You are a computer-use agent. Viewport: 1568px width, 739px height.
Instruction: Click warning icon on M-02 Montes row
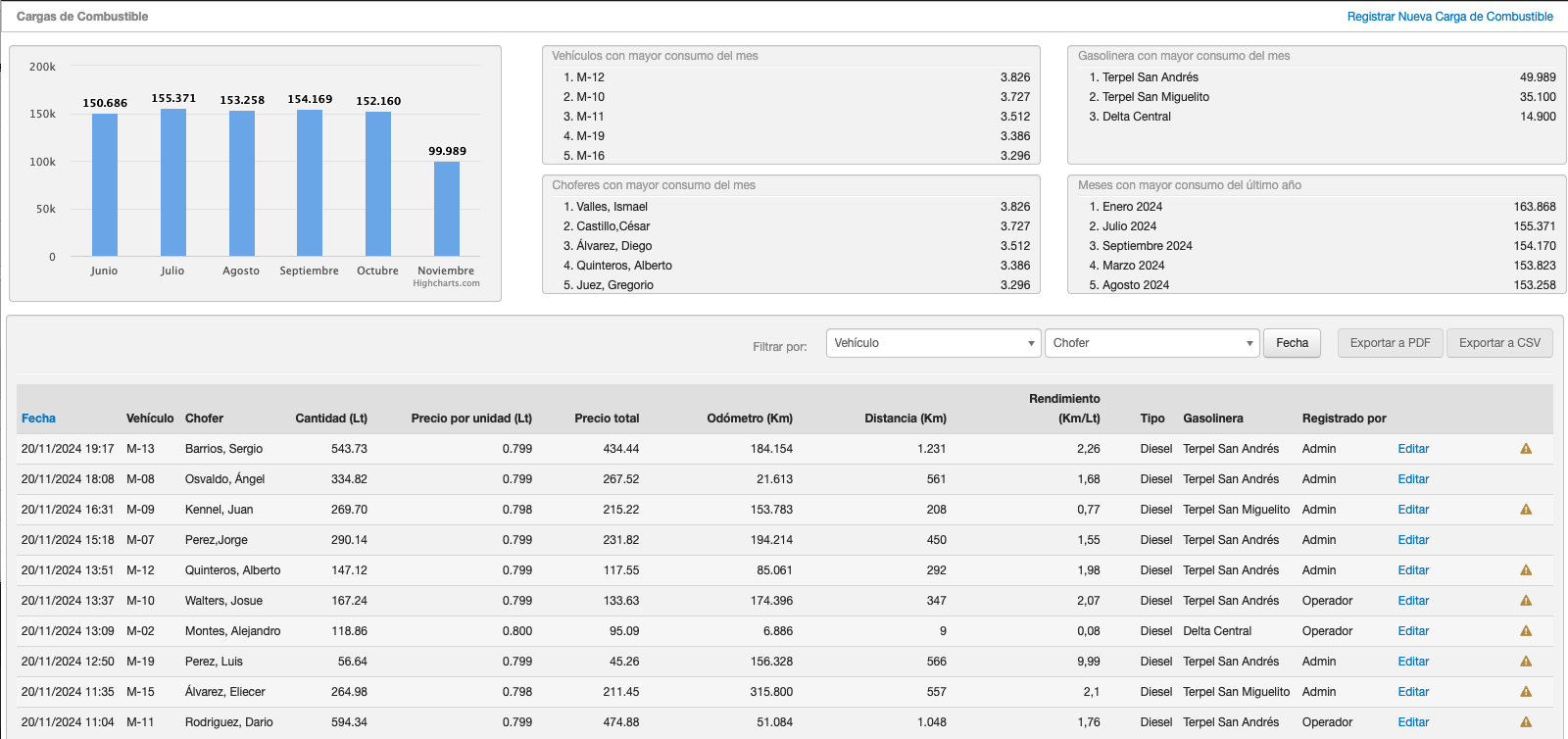(x=1526, y=631)
